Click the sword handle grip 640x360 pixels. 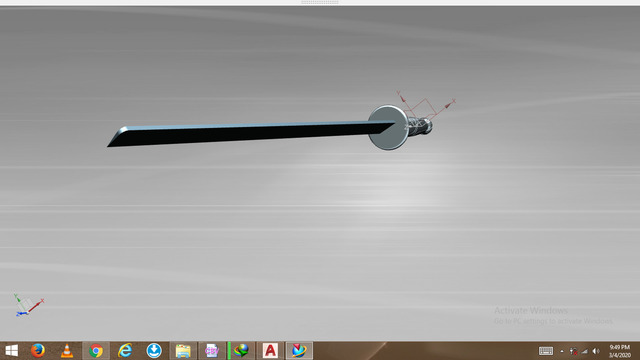pos(420,126)
